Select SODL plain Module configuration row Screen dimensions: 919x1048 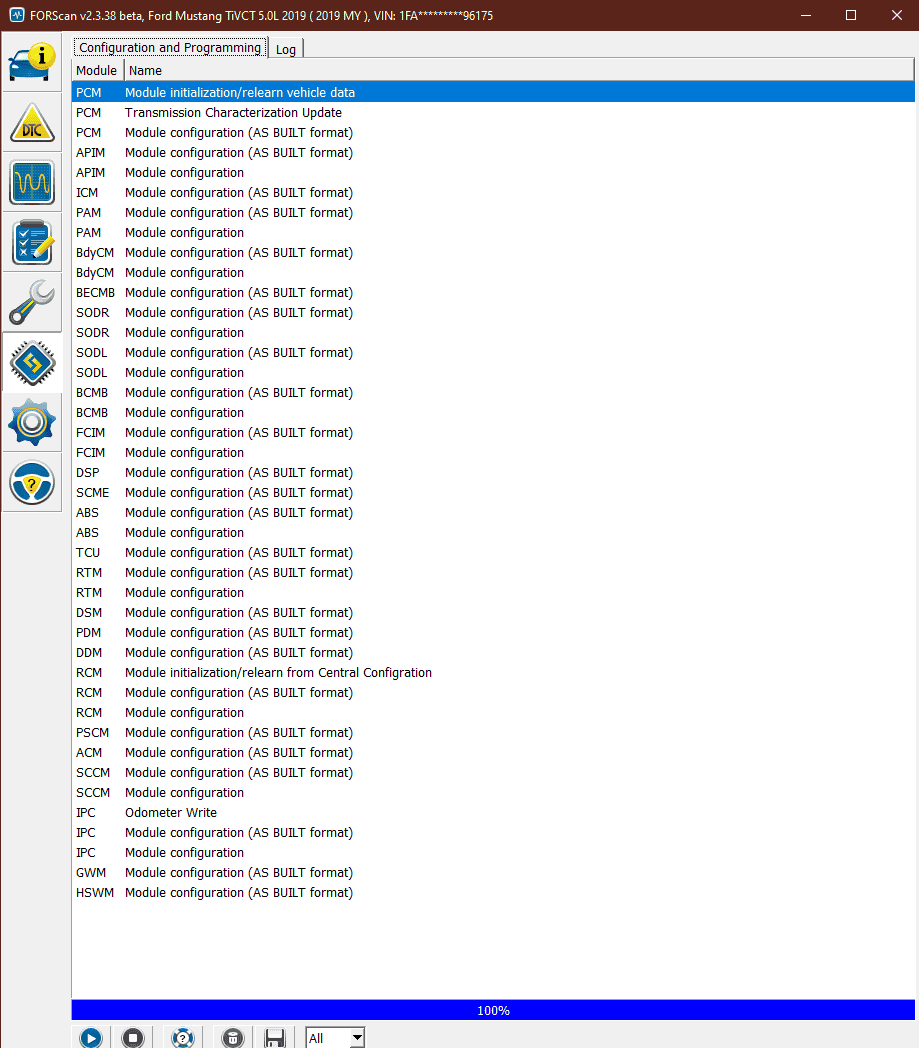tap(493, 372)
